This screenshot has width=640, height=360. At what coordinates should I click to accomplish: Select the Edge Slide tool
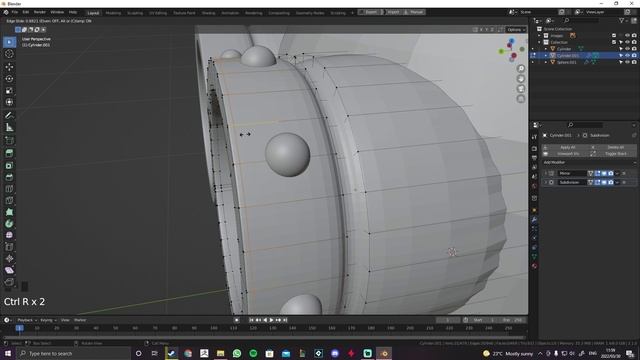click(x=9, y=247)
